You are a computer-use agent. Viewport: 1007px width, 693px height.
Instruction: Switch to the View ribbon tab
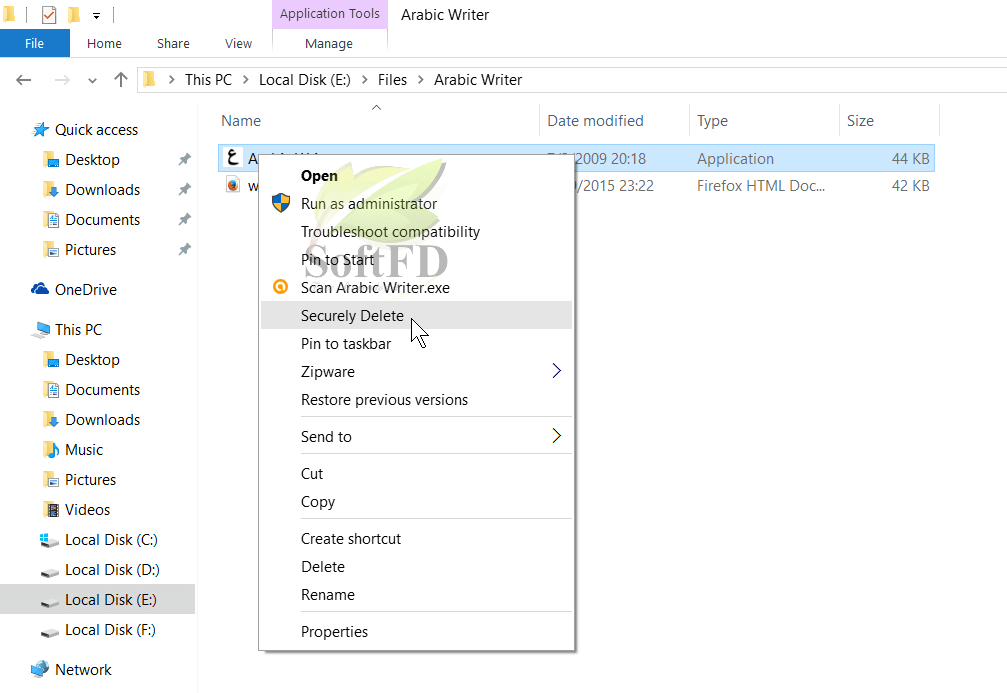tap(238, 44)
